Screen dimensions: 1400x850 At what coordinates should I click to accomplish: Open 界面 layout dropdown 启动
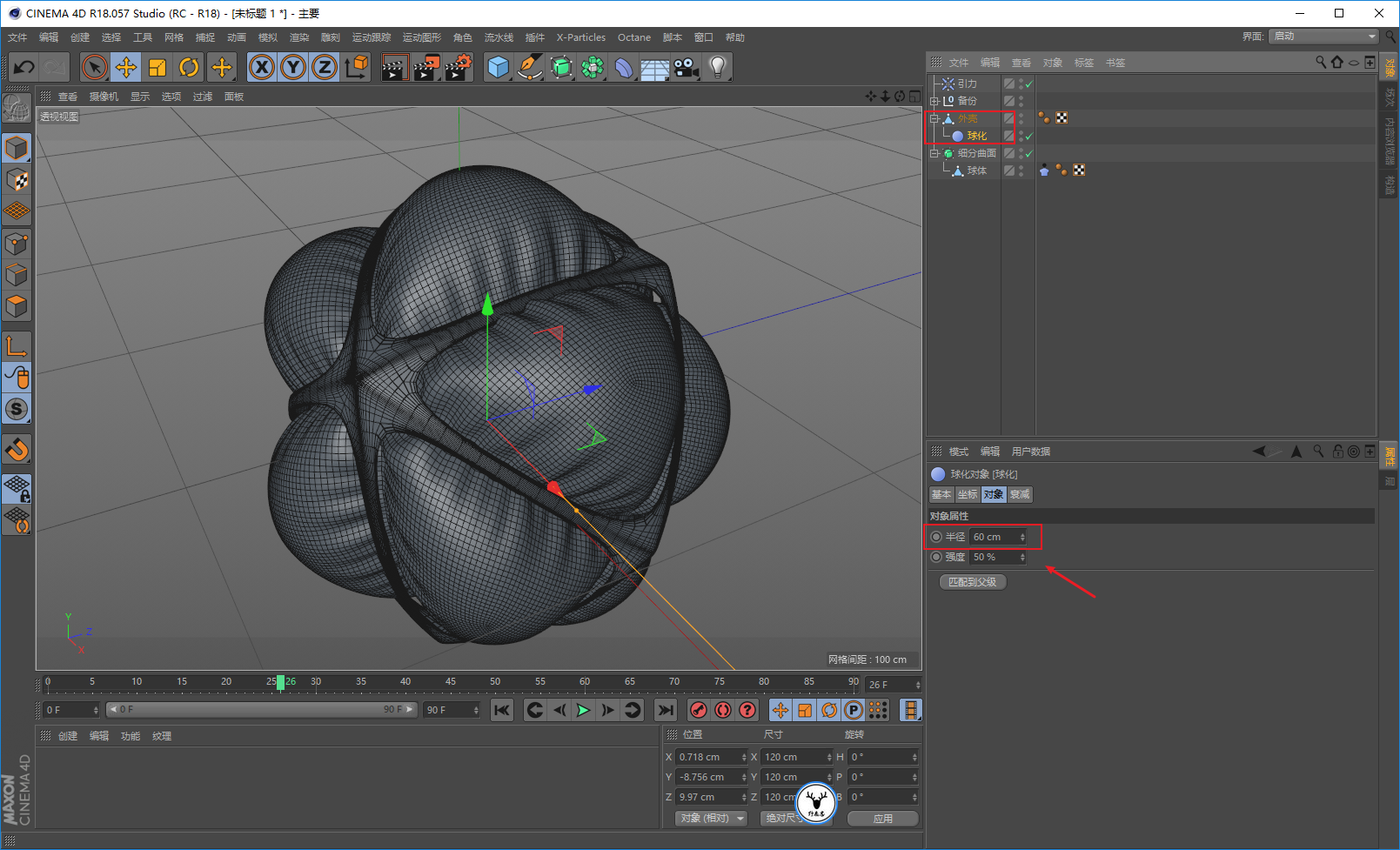point(1323,36)
